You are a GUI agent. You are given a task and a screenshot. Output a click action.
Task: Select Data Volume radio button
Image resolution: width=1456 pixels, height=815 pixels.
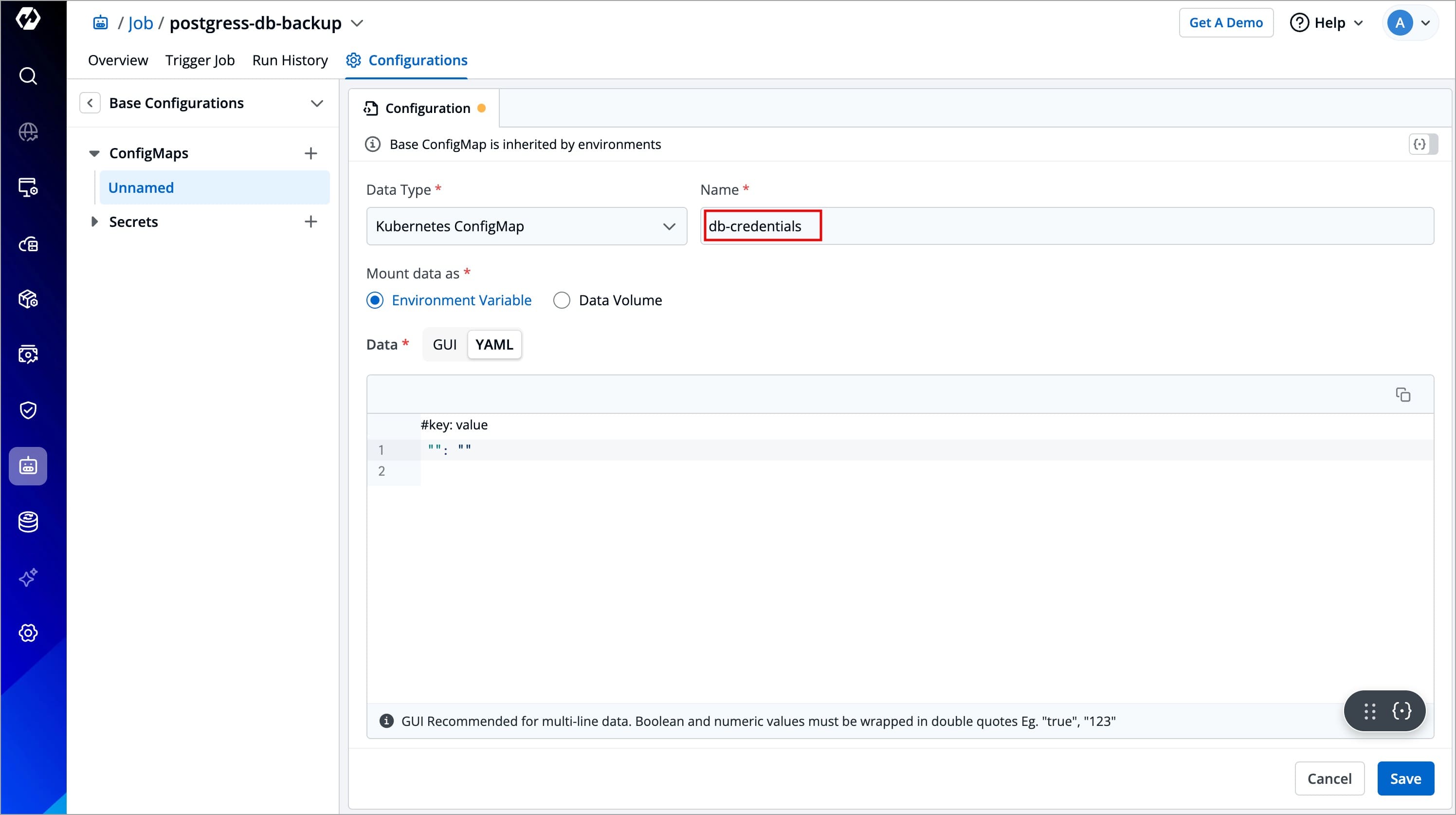[x=561, y=300]
